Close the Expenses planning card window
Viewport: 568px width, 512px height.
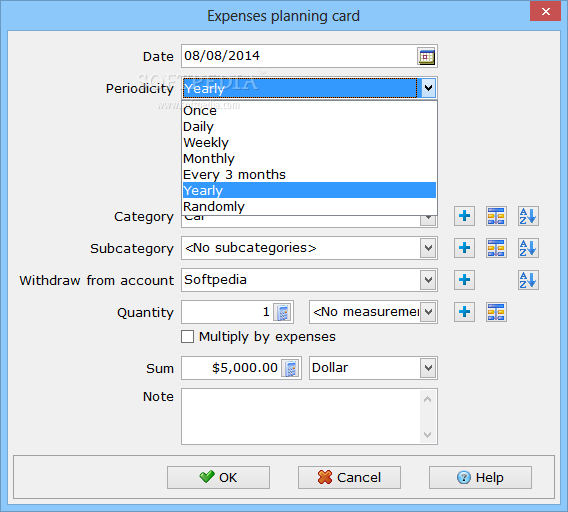546,11
